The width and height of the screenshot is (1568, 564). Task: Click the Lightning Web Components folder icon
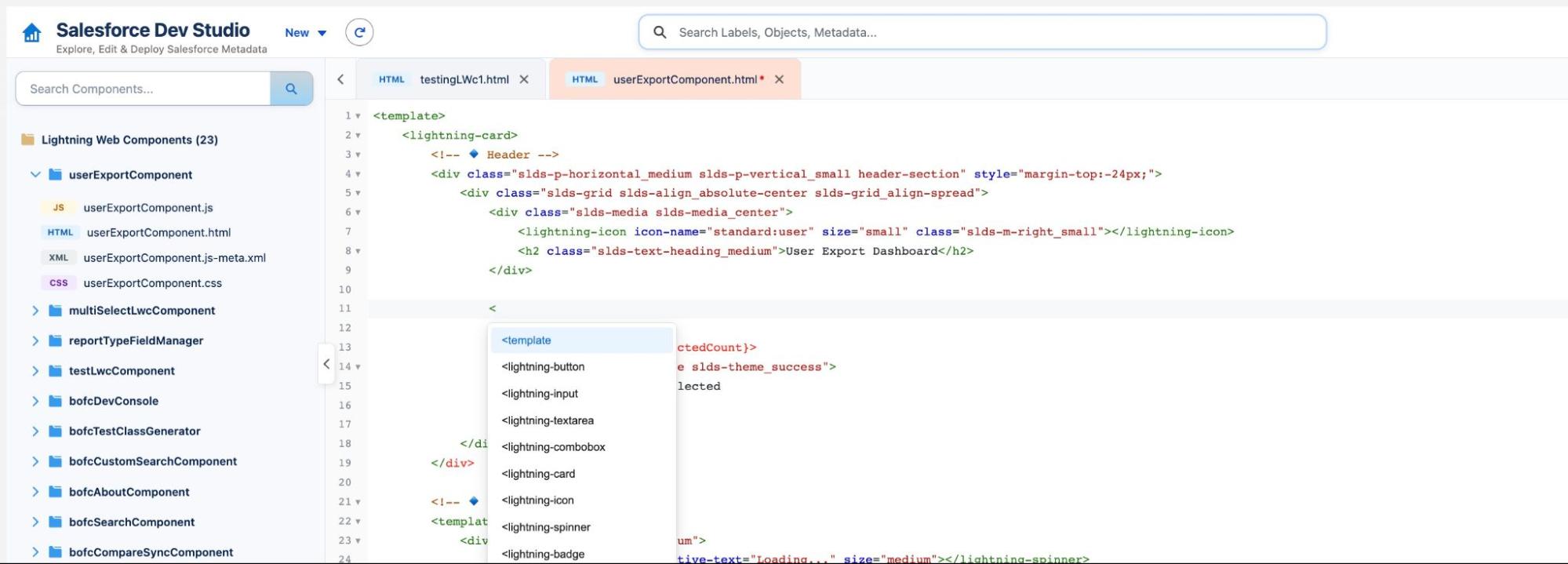pos(28,140)
